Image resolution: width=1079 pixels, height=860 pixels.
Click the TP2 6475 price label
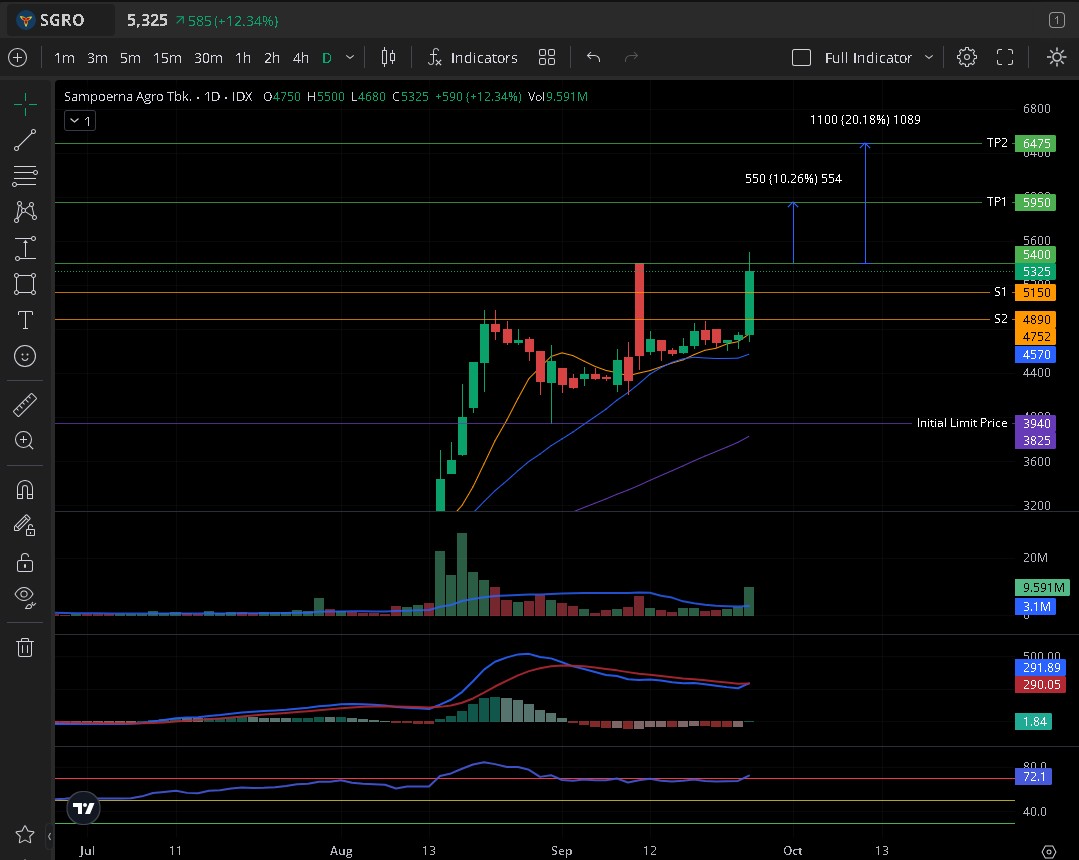(x=1031, y=144)
